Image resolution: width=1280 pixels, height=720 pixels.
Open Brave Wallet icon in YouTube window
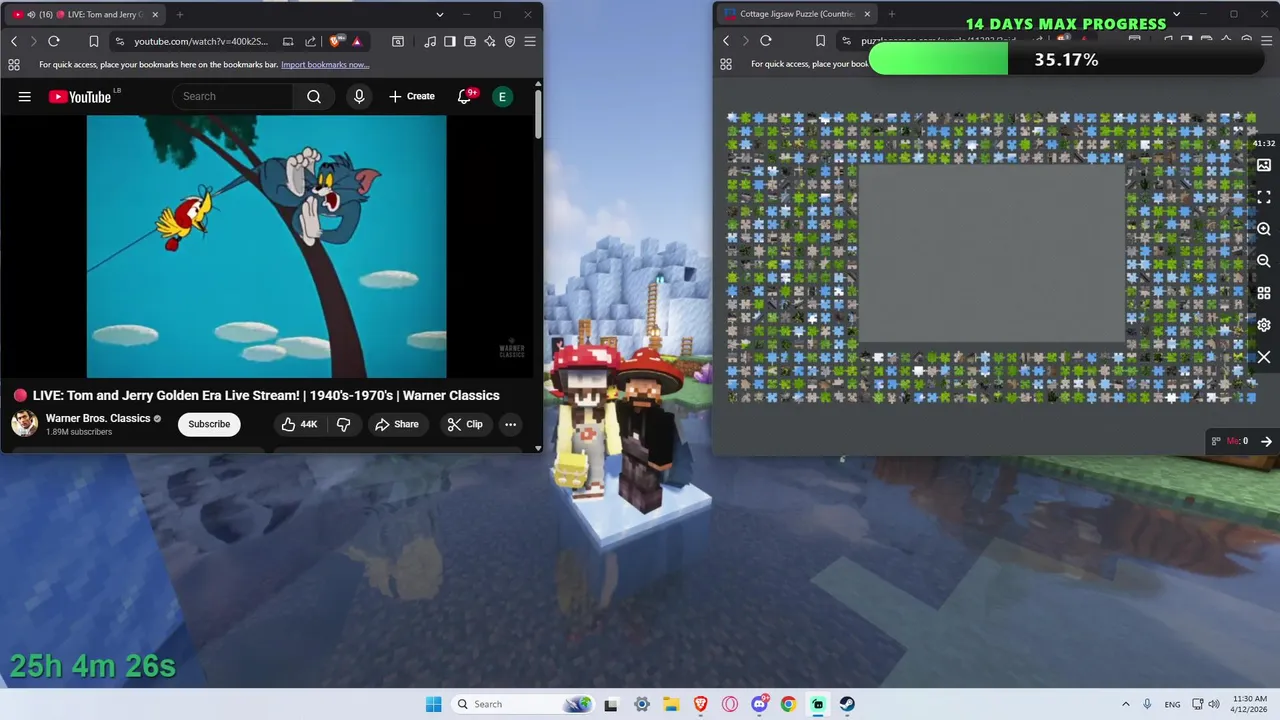coord(470,41)
